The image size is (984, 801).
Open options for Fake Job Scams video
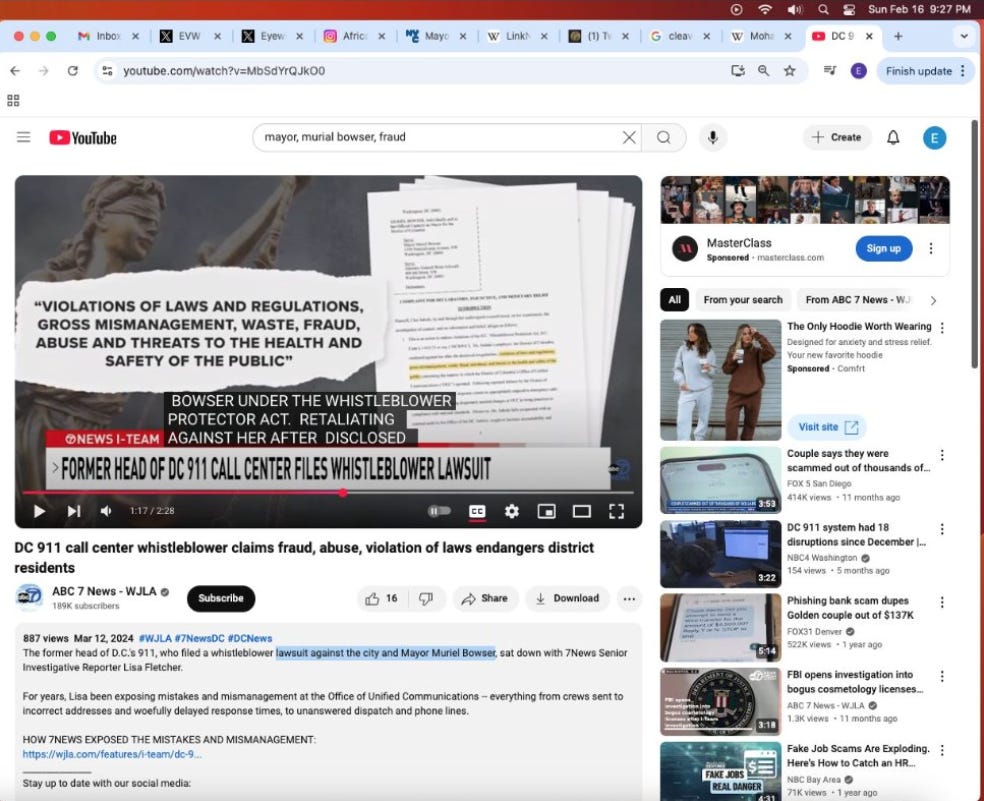942,750
